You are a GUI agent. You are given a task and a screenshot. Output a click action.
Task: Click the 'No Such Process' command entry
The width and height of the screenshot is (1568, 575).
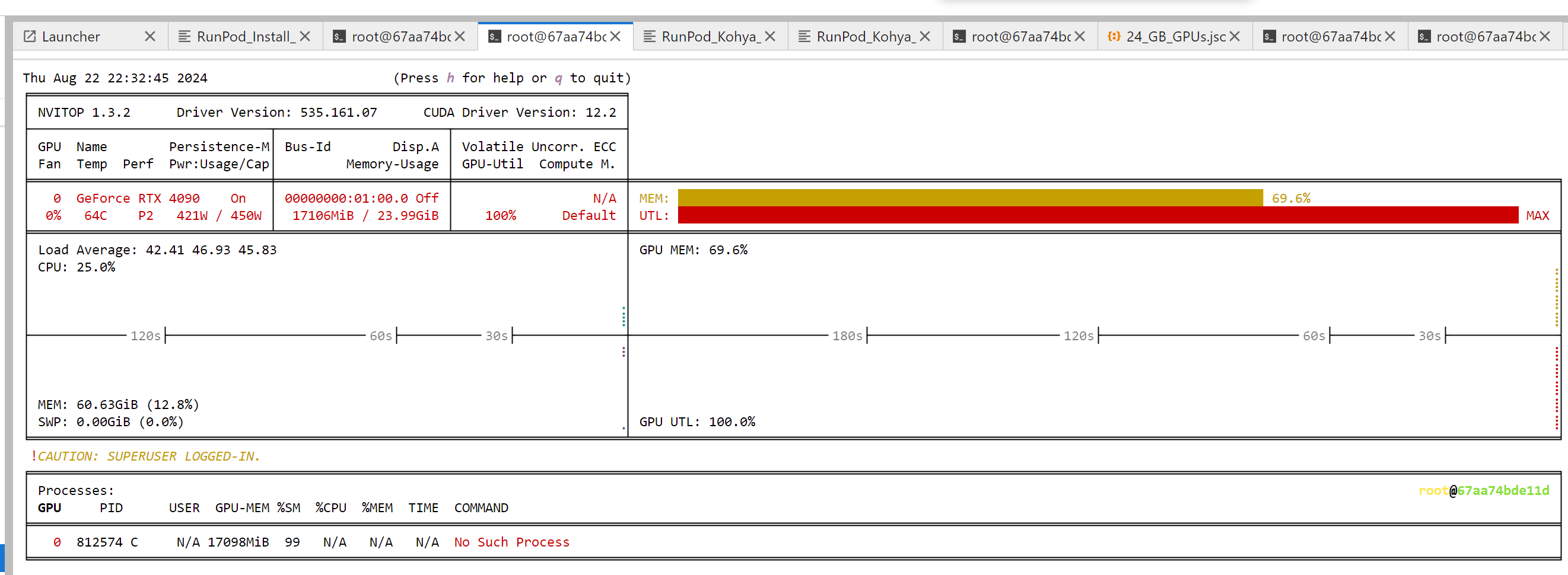pyautogui.click(x=512, y=542)
